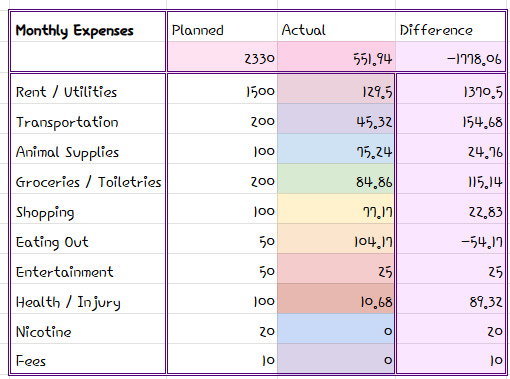The height and width of the screenshot is (379, 510).
Task: Select Groceries / Toiletries green cell 84.86
Action: coord(336,179)
